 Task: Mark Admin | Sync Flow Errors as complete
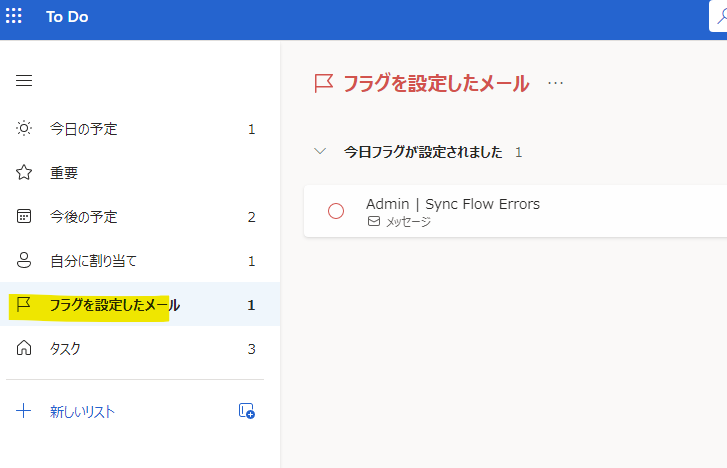pyautogui.click(x=336, y=211)
